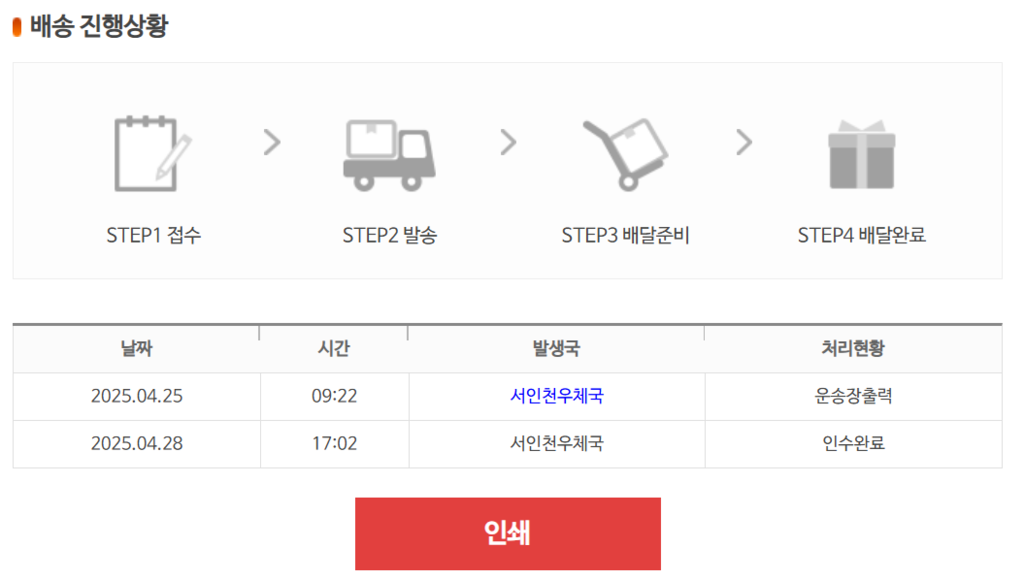Click the 운송장출력 status cell

pyautogui.click(x=853, y=396)
